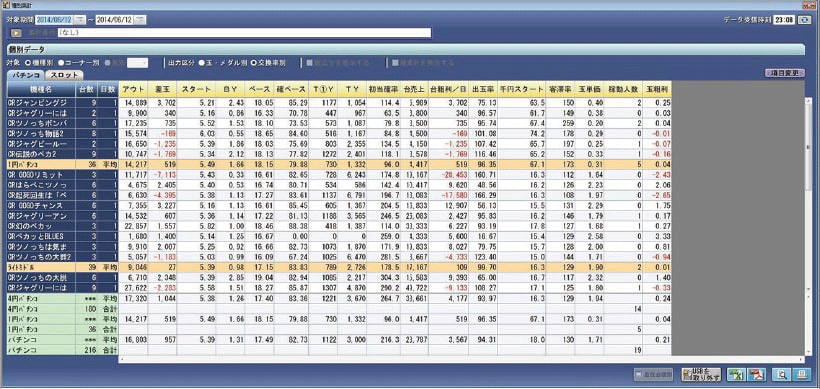
Task: Toggle the first greyed-out checkbox after 交換率別
Action: coord(309,63)
